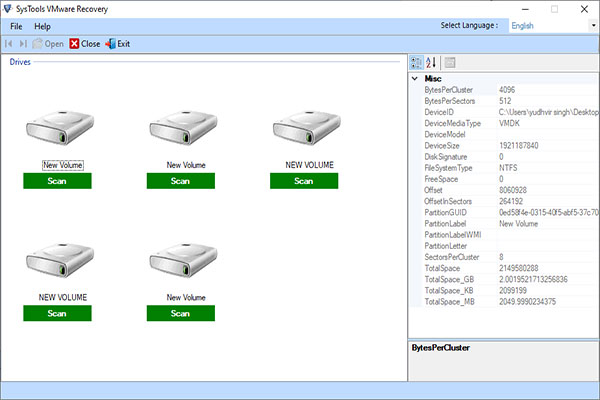Select the OffsetInSectors property row
This screenshot has height=400, width=600.
pyautogui.click(x=510, y=201)
